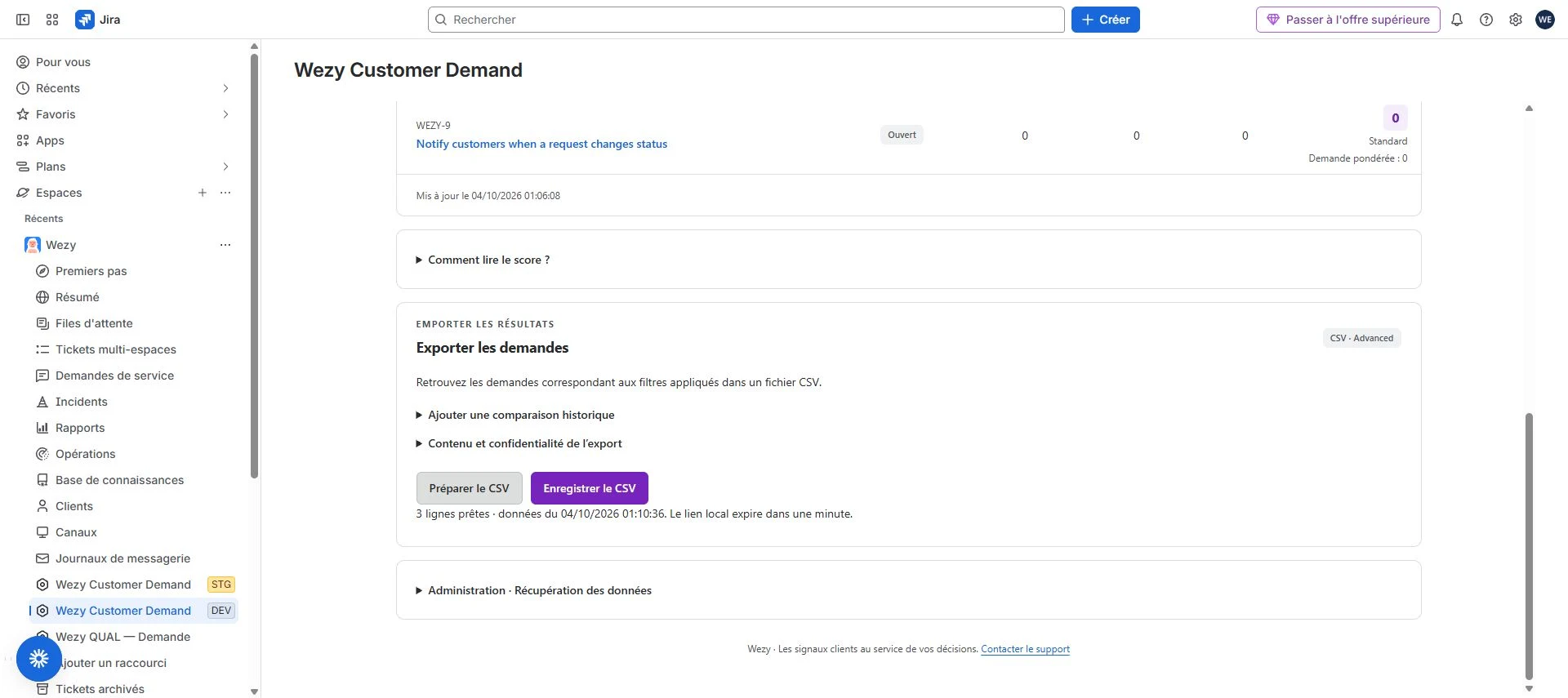Viewport: 1568px width, 698px height.
Task: Click Passer à l'offre supérieure button
Action: 1348,20
